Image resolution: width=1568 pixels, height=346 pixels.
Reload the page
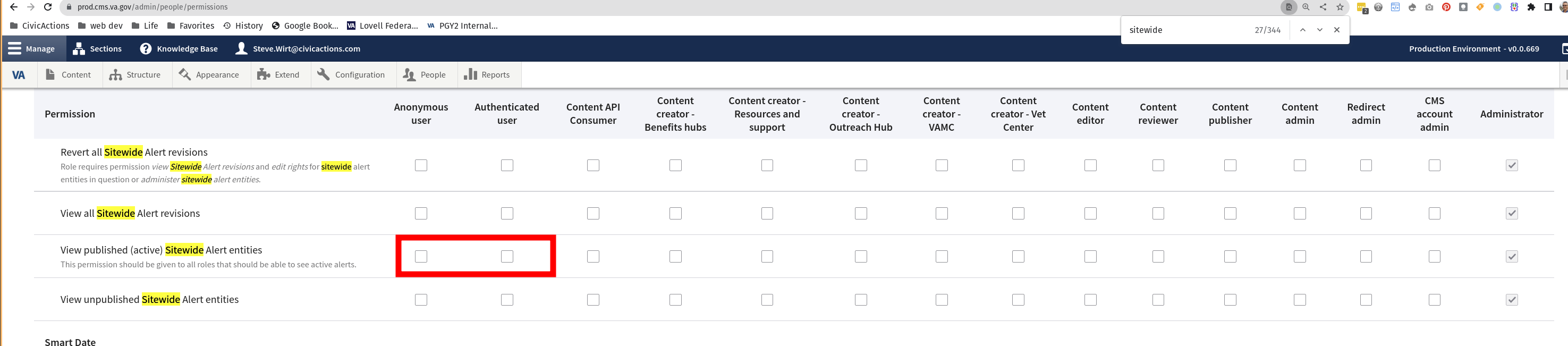48,7
